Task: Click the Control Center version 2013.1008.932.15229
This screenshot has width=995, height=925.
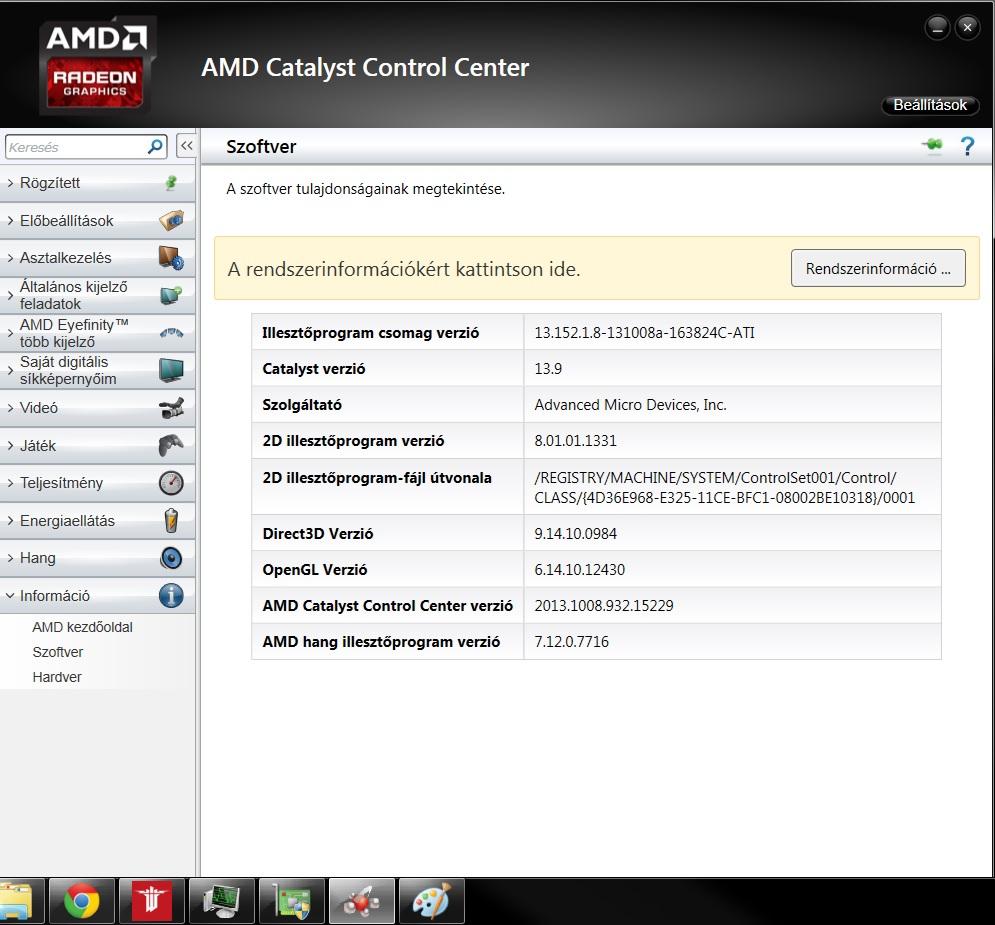Action: [604, 606]
